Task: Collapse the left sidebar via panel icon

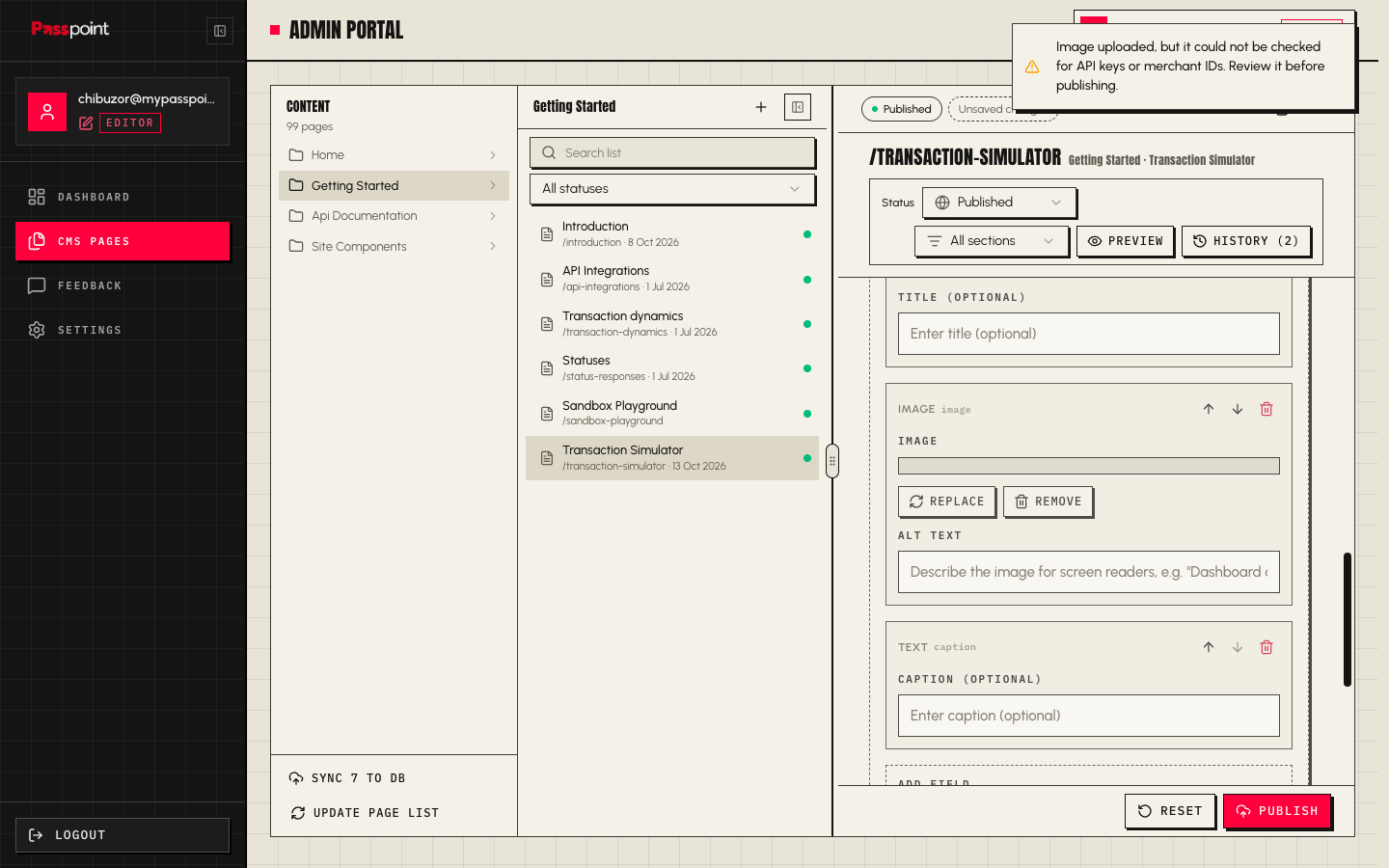Action: click(220, 31)
